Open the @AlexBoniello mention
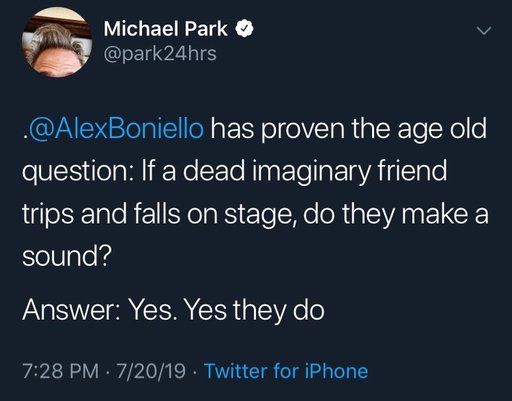This screenshot has height=401, width=512. [116, 128]
